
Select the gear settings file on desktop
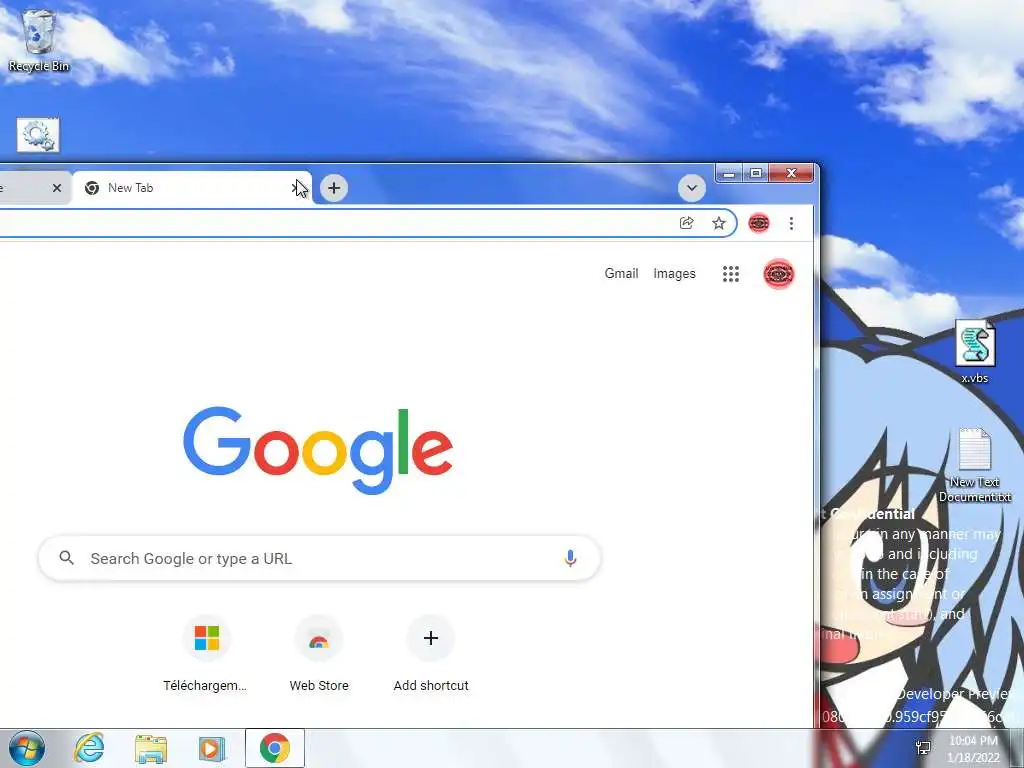[x=38, y=135]
